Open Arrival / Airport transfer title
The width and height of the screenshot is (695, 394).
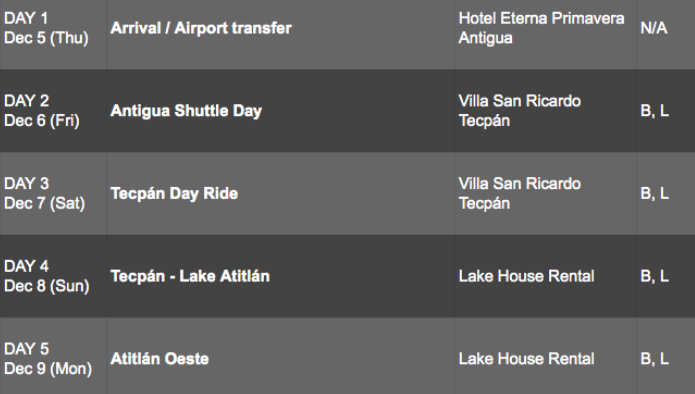tap(201, 28)
